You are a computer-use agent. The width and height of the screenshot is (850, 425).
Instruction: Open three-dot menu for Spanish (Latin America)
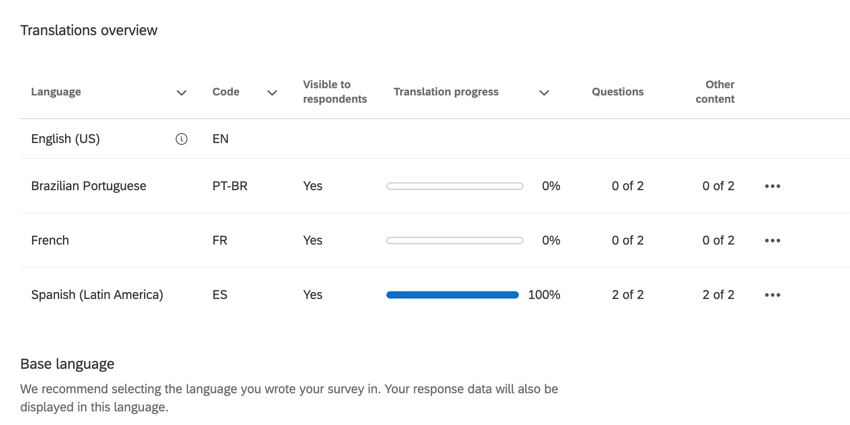(x=772, y=295)
